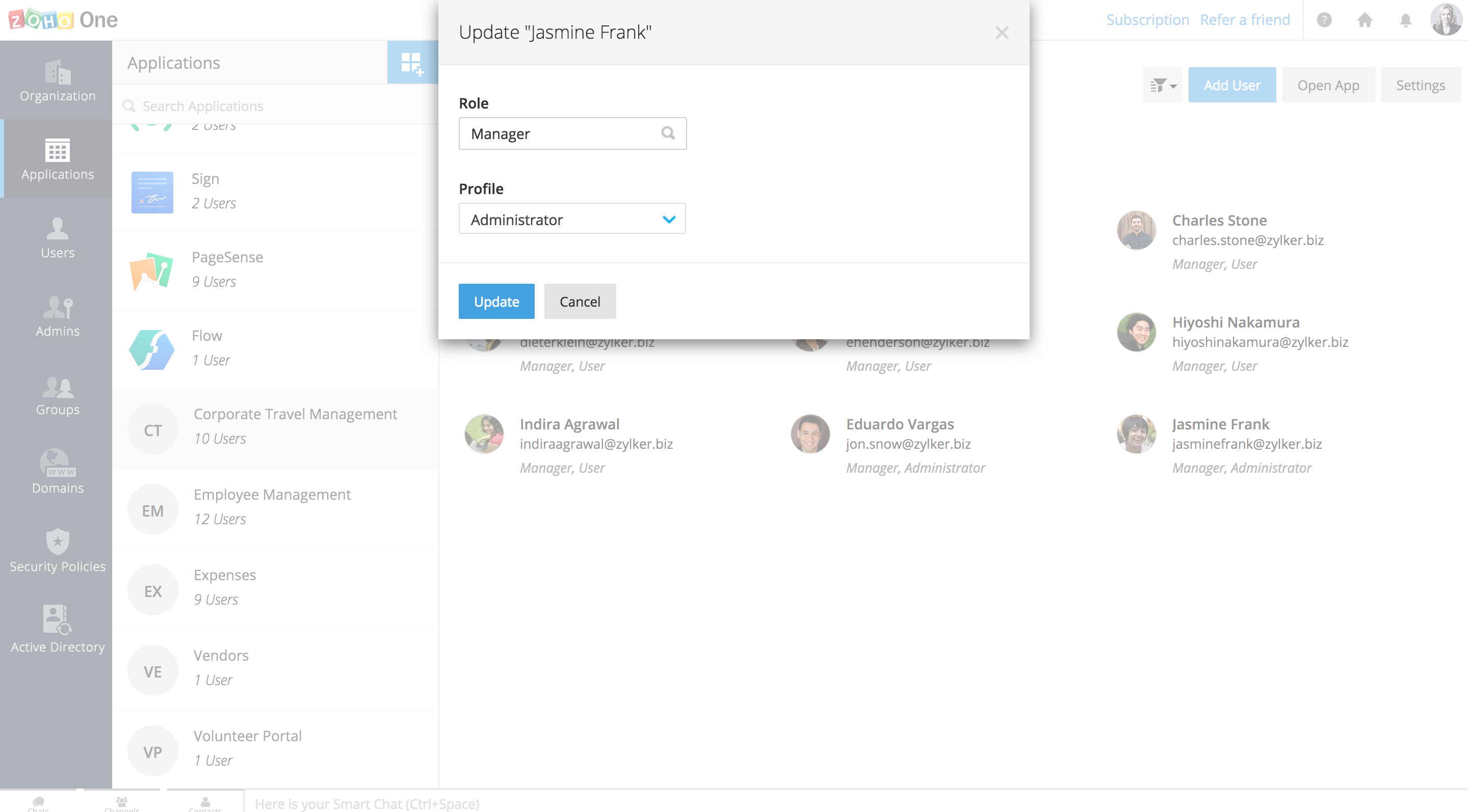Viewport: 1468px width, 812px height.
Task: Click the Zoho One logo
Action: click(63, 19)
